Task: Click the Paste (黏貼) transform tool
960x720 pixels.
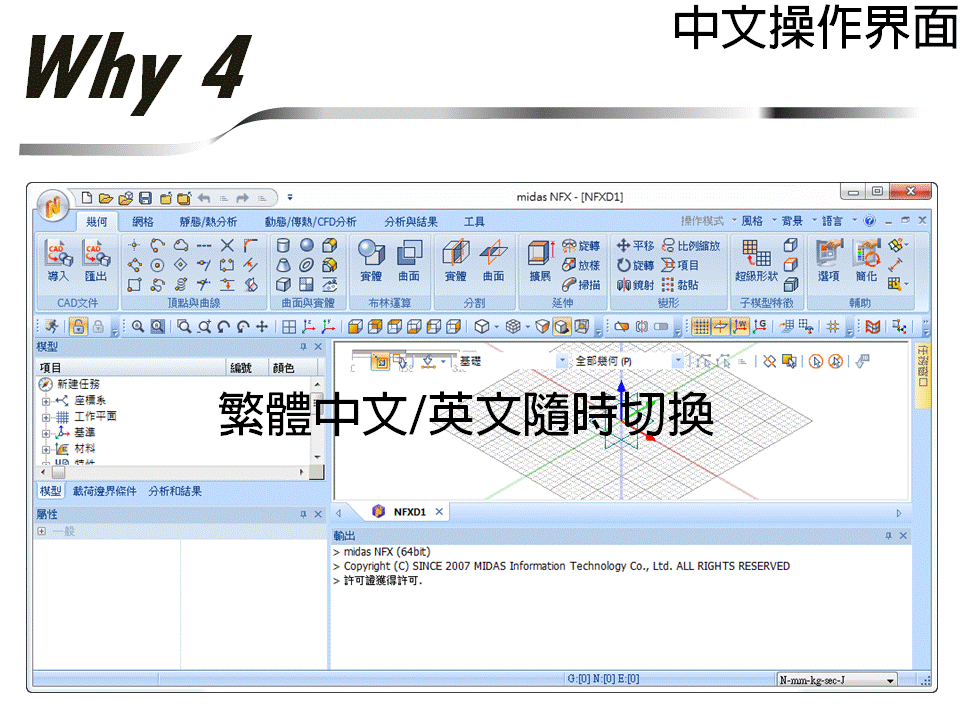Action: (x=680, y=285)
